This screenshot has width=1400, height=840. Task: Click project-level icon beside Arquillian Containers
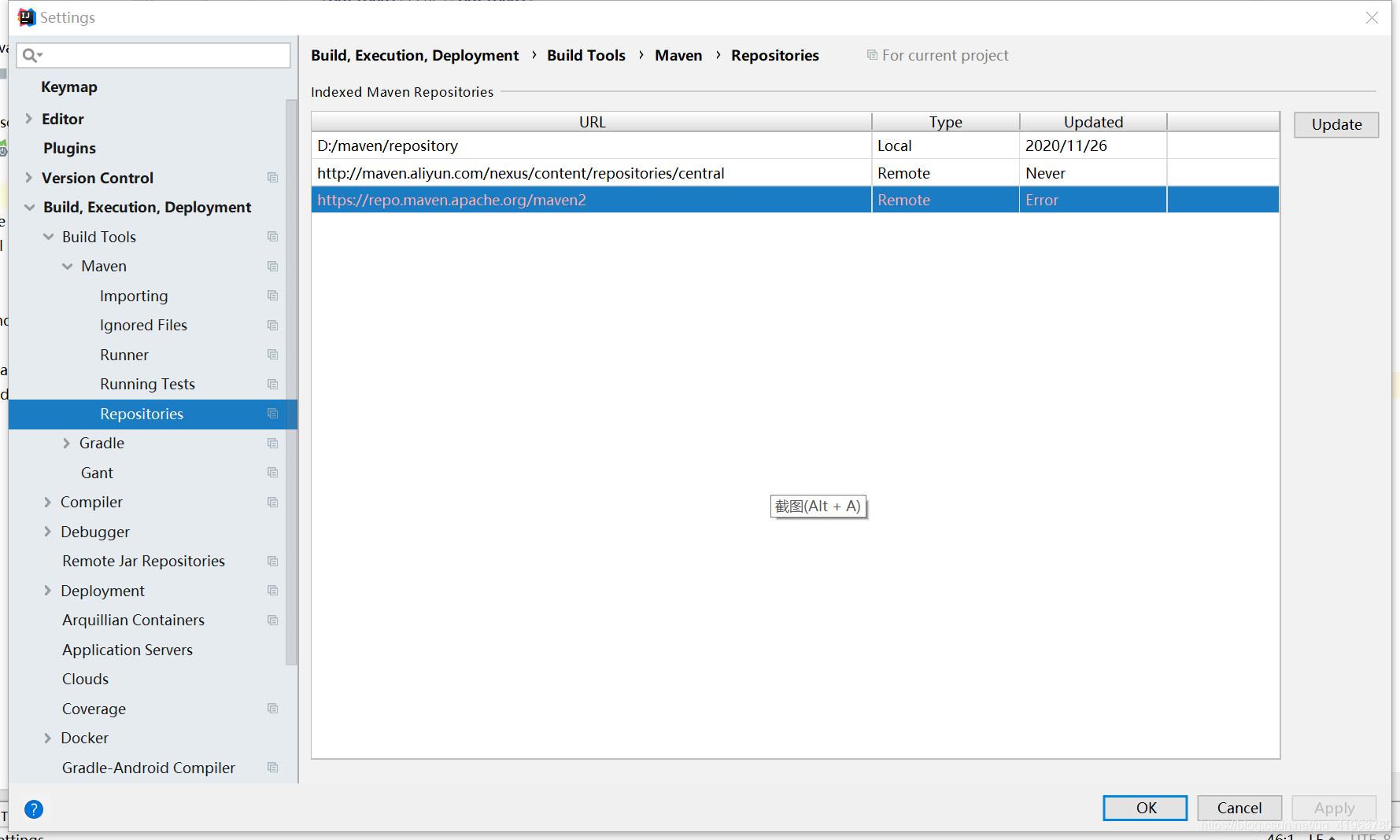273,621
